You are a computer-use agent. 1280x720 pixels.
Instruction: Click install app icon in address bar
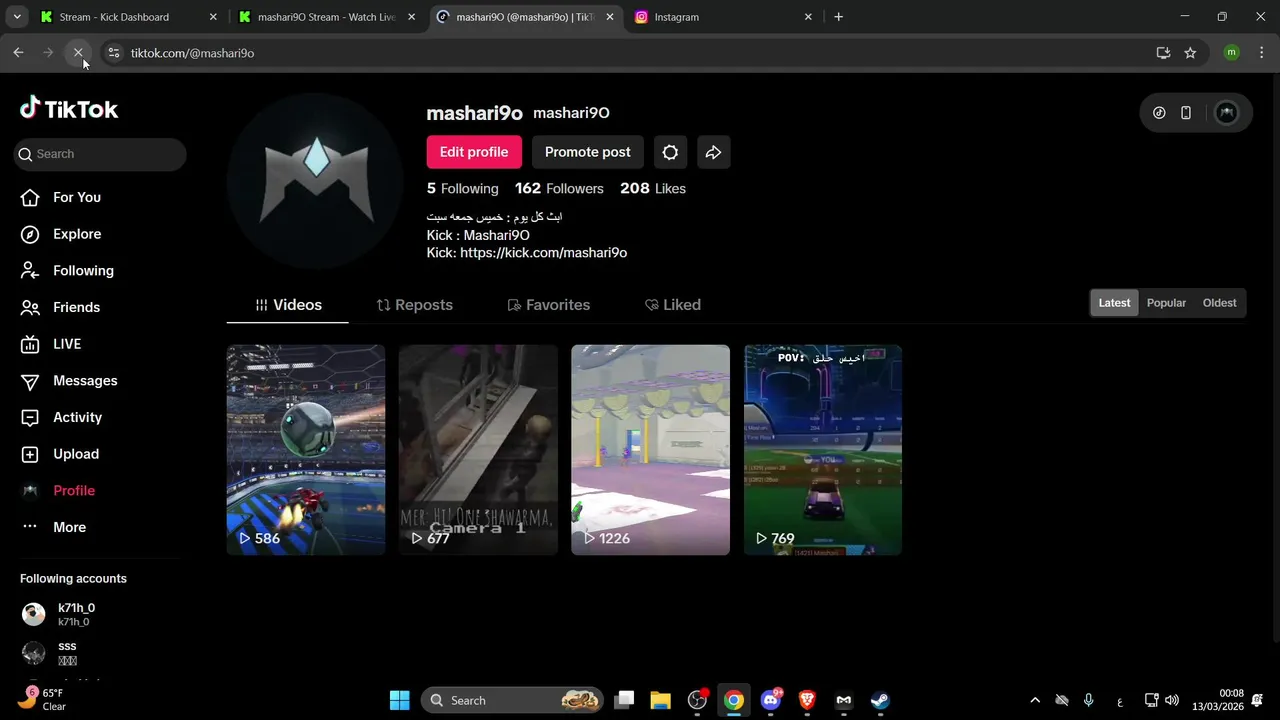click(x=1163, y=53)
